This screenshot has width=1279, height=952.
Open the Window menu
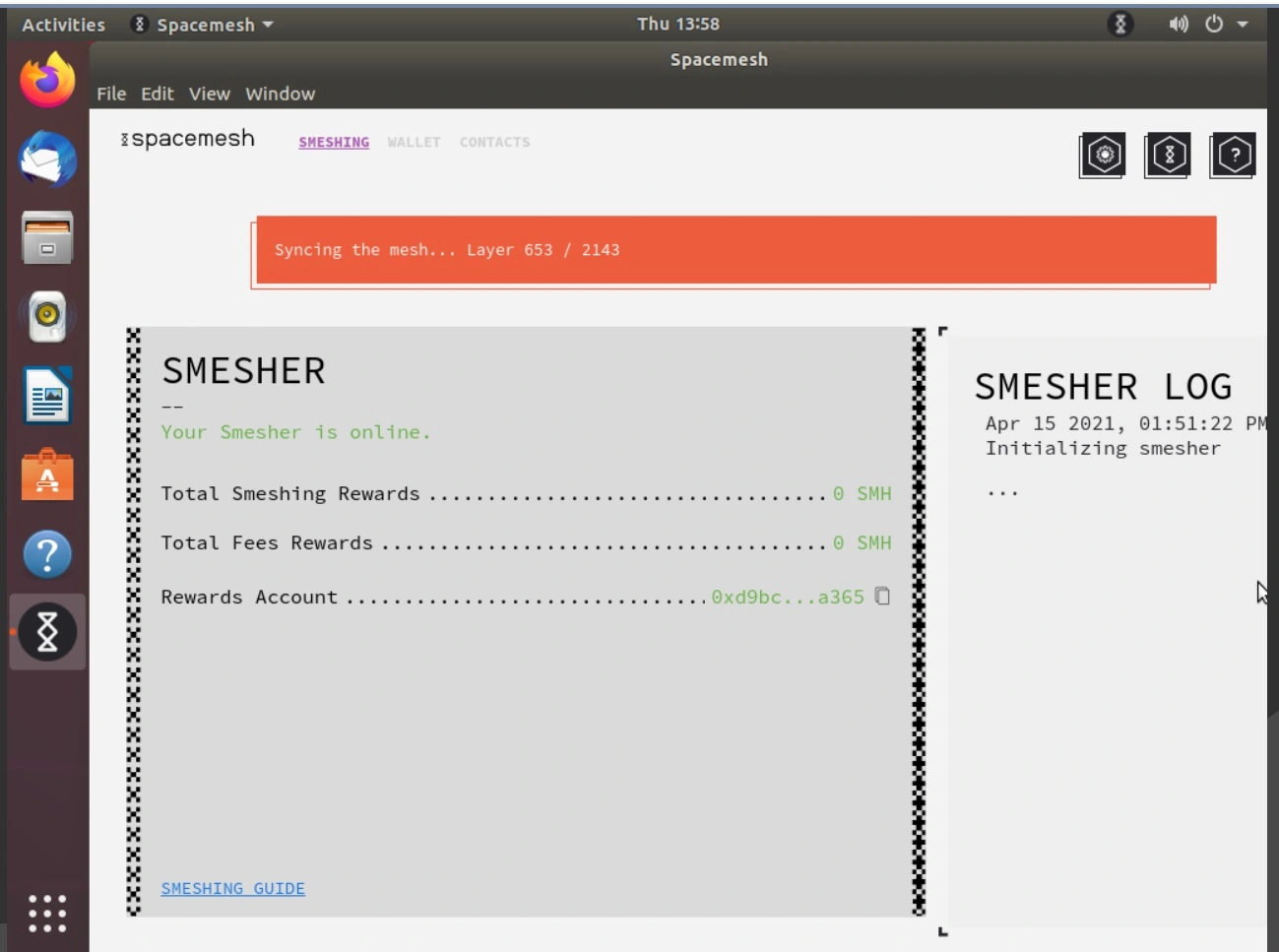(x=281, y=94)
